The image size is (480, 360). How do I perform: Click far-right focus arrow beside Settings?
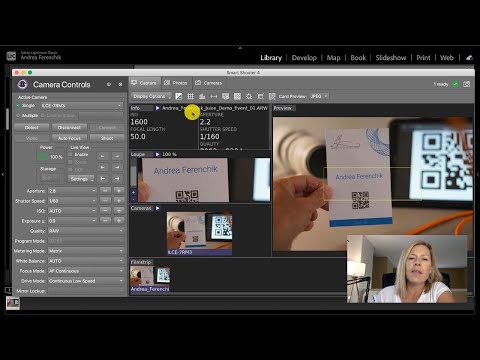tap(117, 179)
